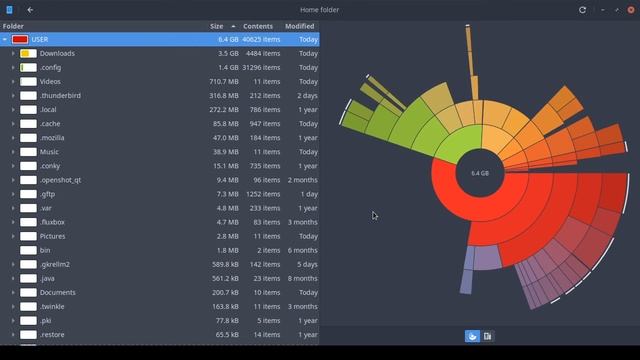Image resolution: width=640 pixels, height=360 pixels.
Task: Click .config row's usage bar
Action: coord(29,67)
